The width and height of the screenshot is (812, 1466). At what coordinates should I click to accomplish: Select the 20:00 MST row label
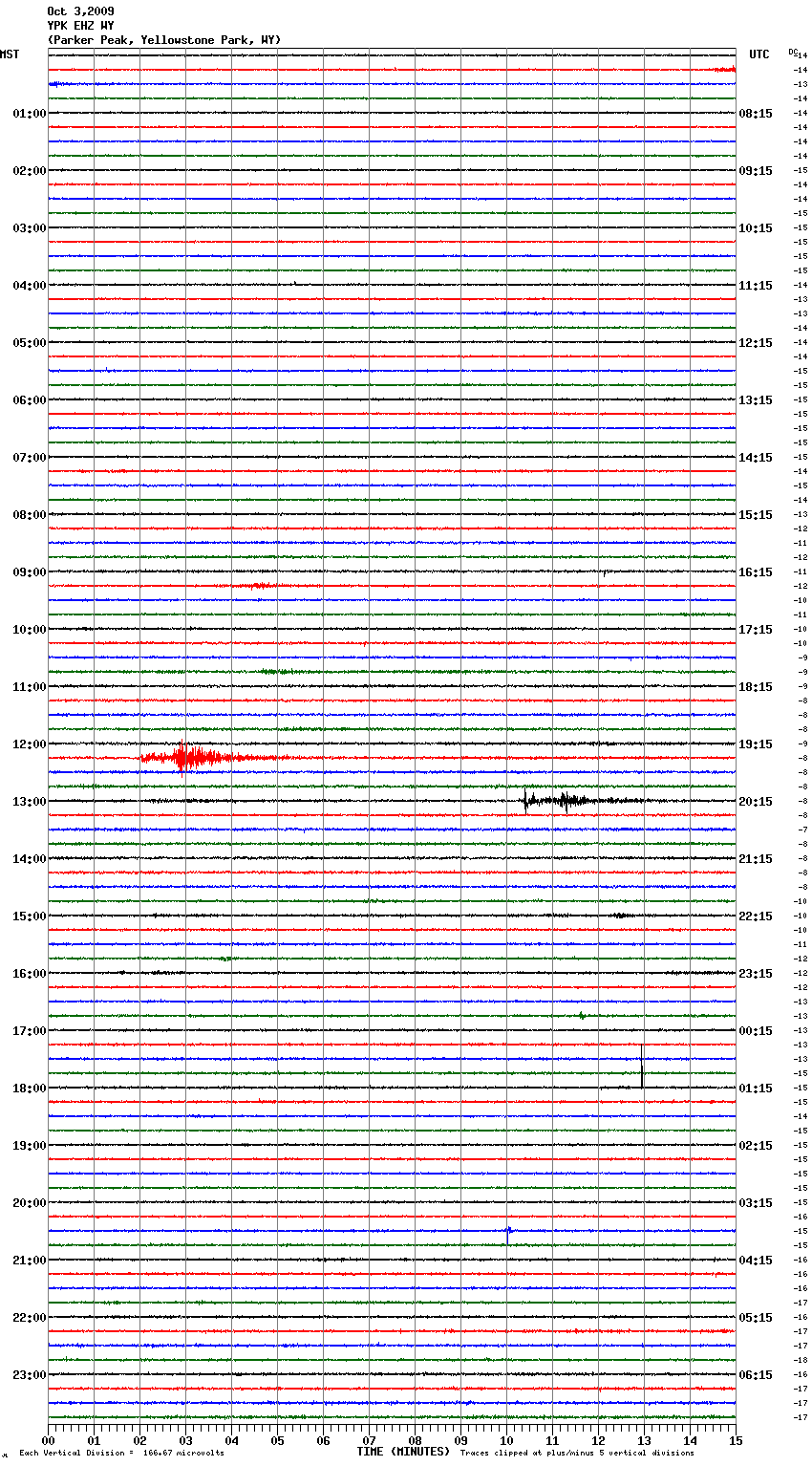29,1203
